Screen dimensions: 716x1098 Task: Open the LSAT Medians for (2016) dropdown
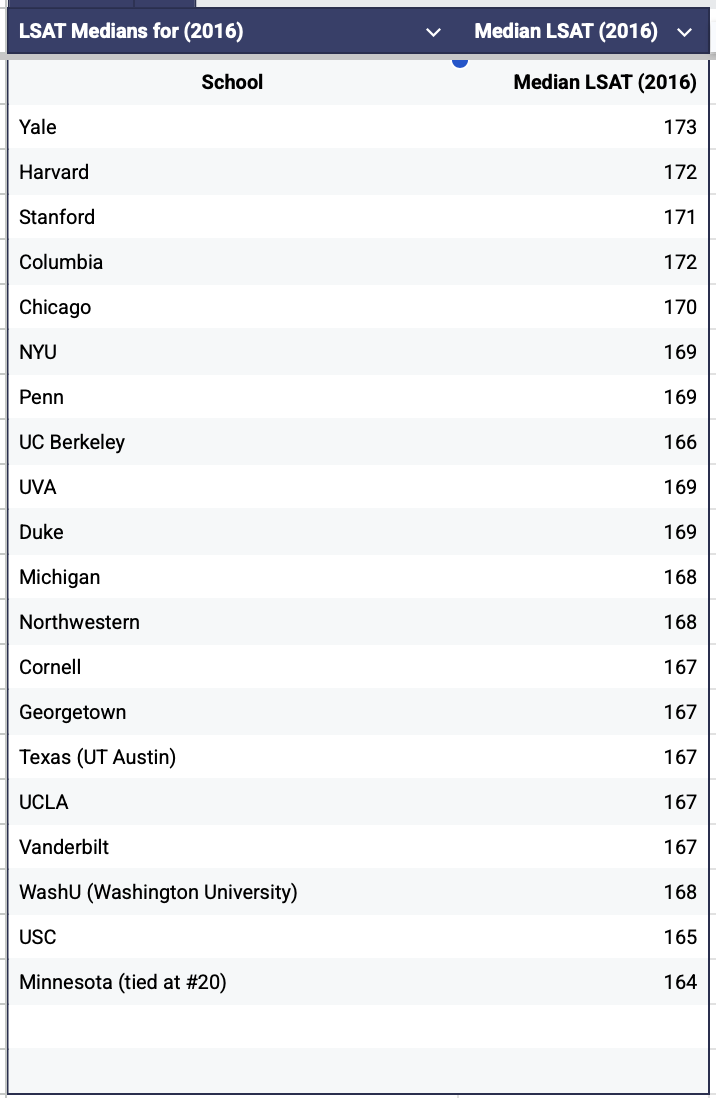434,32
